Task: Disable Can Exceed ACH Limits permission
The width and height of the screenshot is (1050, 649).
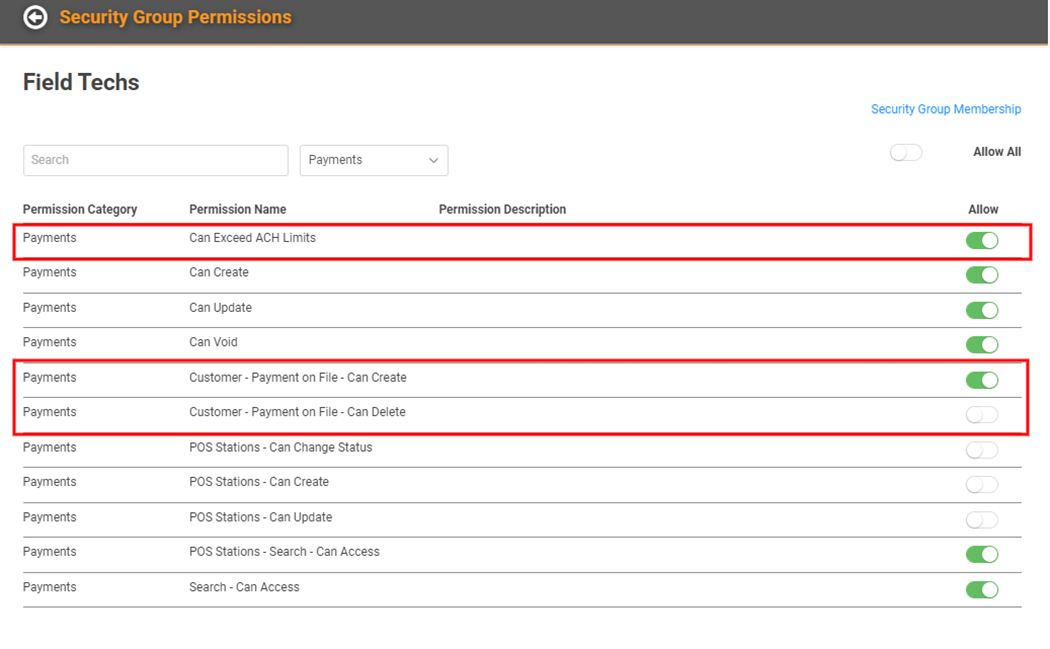Action: (981, 240)
